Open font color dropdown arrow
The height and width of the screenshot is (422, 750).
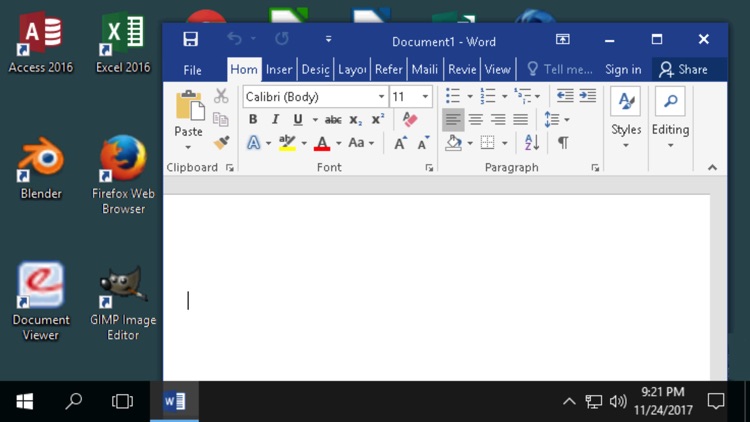click(339, 143)
